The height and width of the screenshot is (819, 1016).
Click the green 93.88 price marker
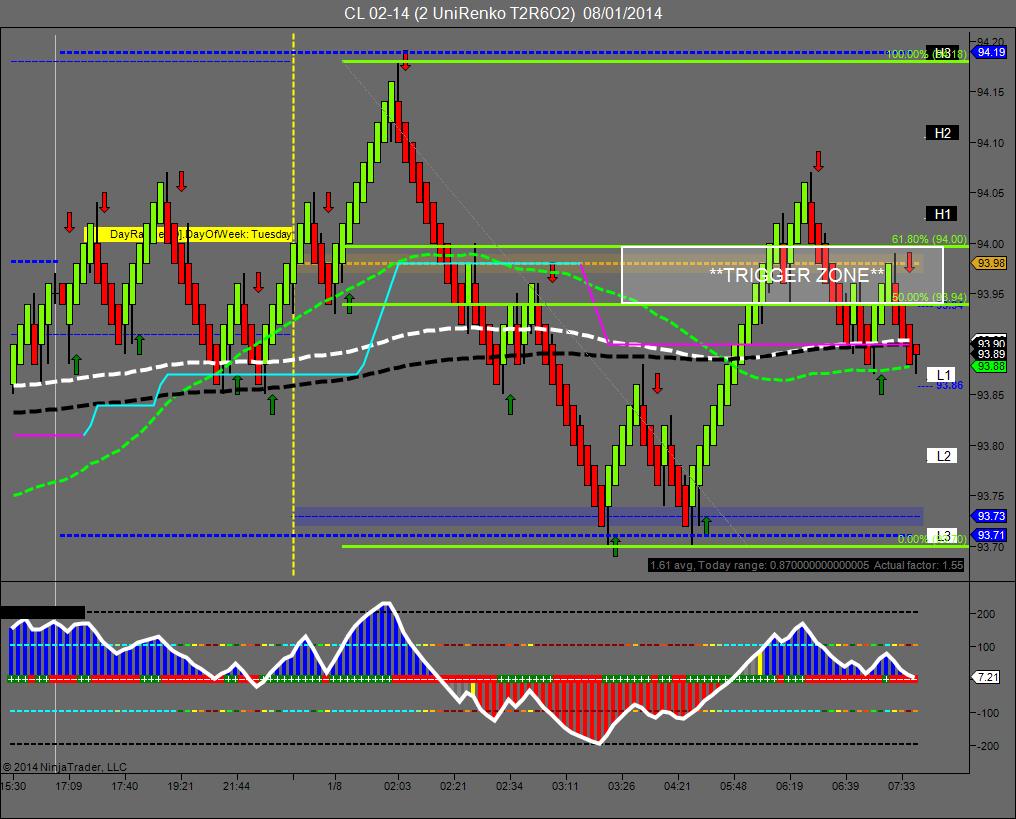click(990, 367)
